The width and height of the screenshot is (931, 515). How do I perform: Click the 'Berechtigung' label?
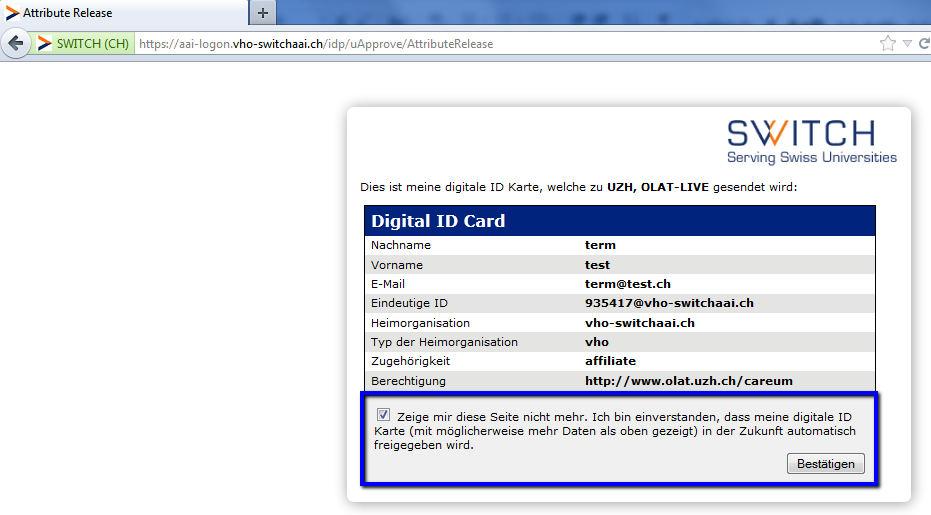(x=408, y=381)
